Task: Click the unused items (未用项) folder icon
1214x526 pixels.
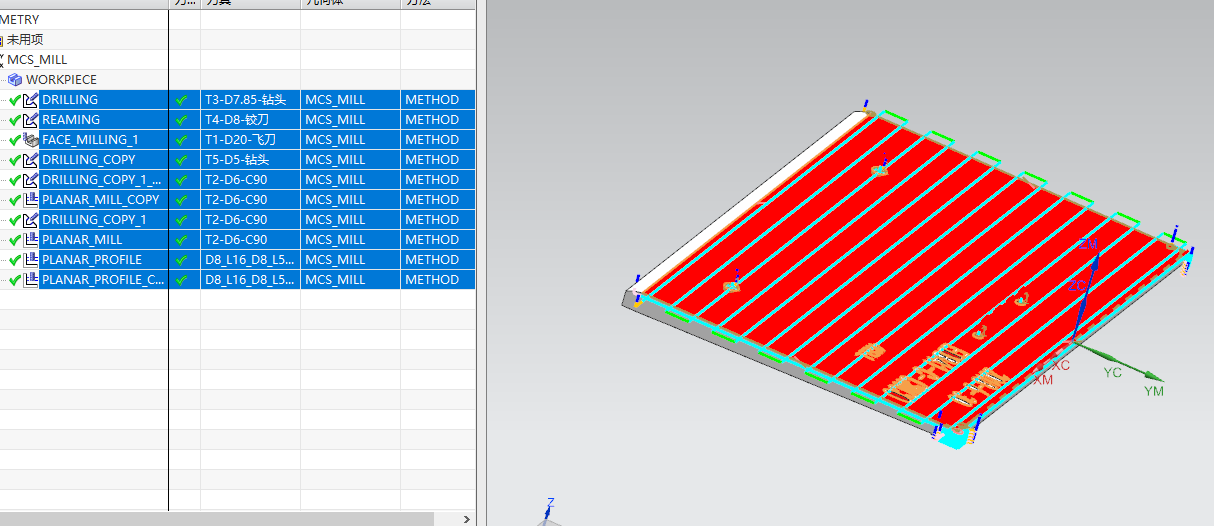Action: 2,40
